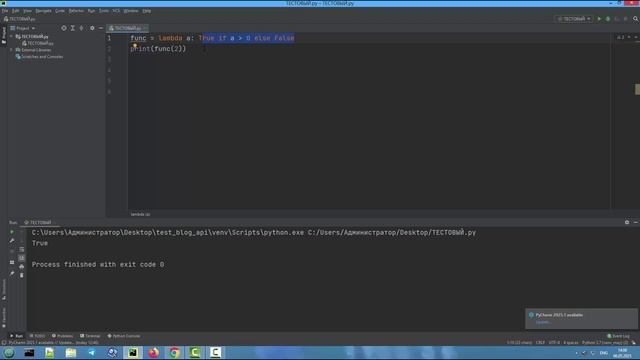Open Chrome from the taskbar
The width and height of the screenshot is (640, 360).
(174, 352)
